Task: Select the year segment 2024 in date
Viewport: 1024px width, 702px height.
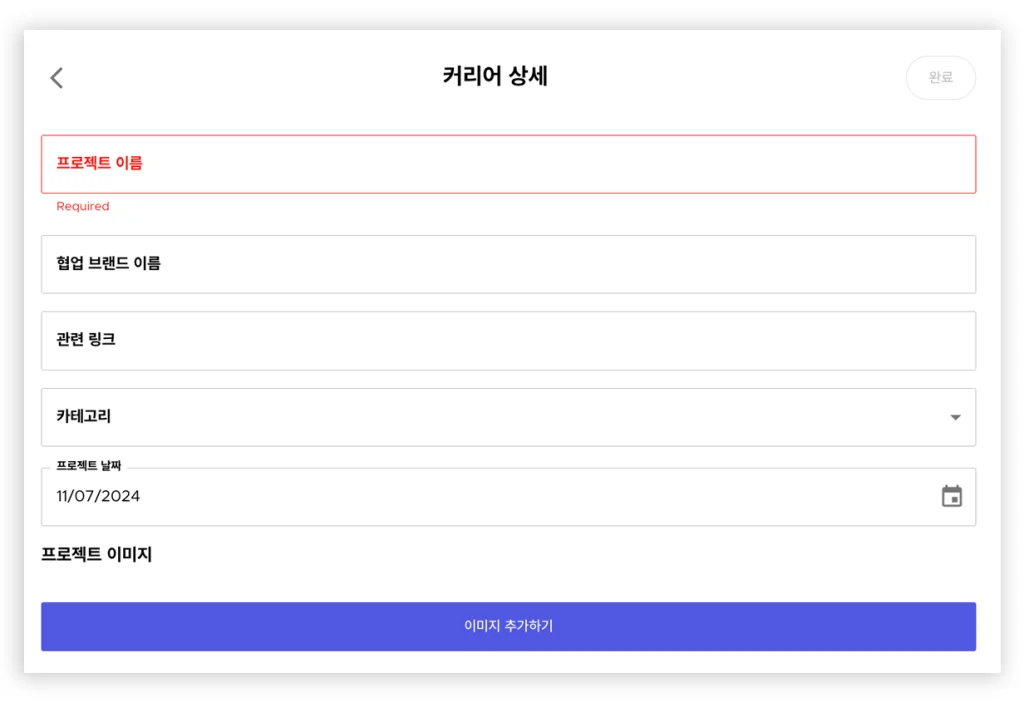Action: 120,496
